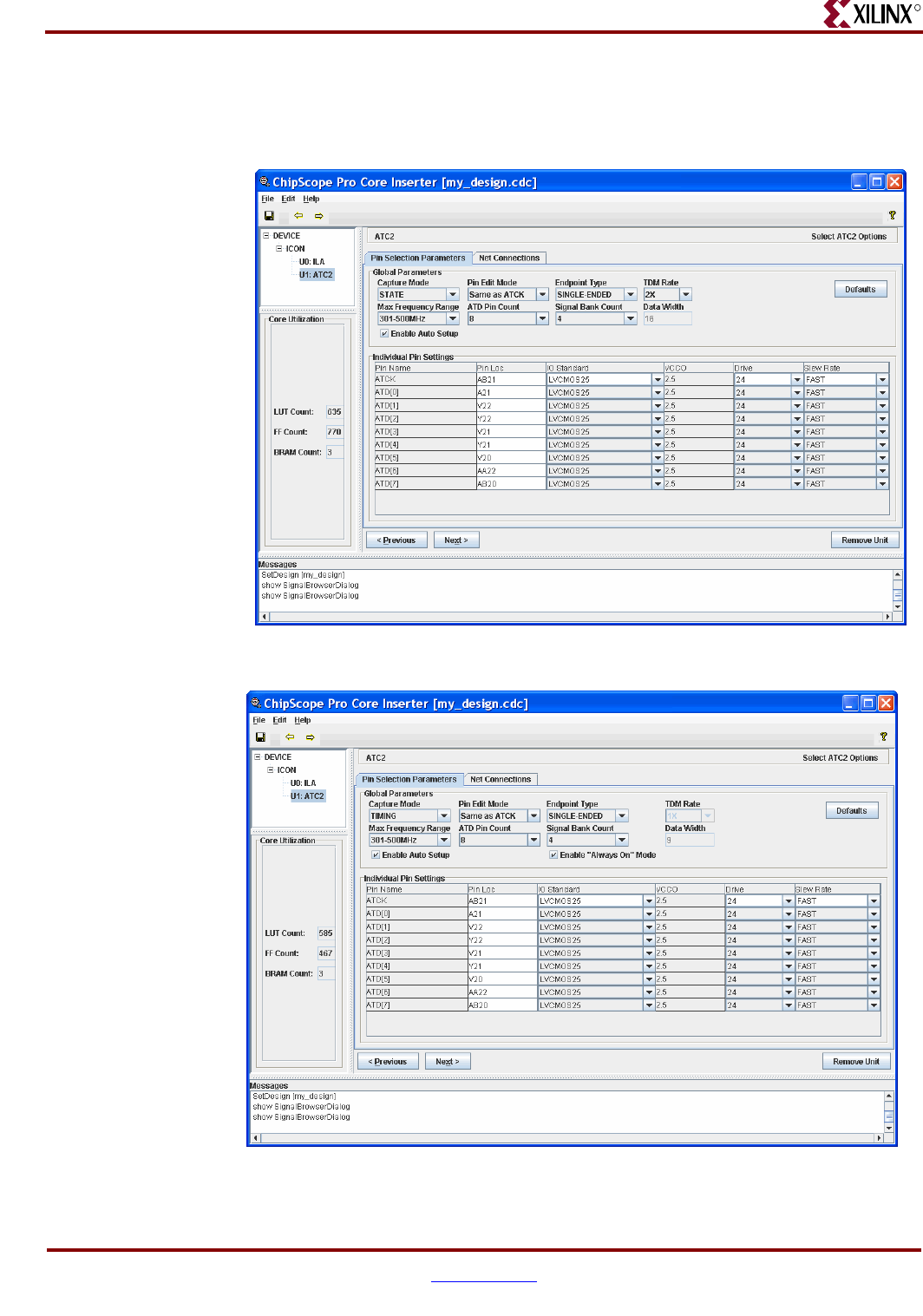
Task: Open Endpoint Type dropdown in the STATE-mode window
Action: point(596,295)
